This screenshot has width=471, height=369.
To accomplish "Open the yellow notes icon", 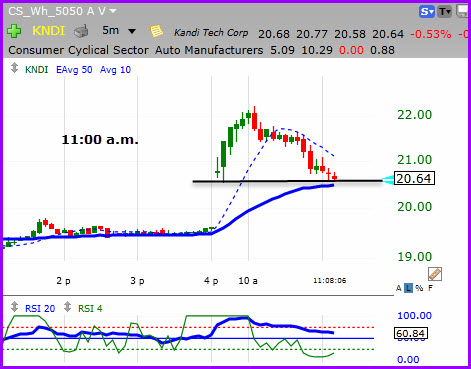I will tap(156, 31).
